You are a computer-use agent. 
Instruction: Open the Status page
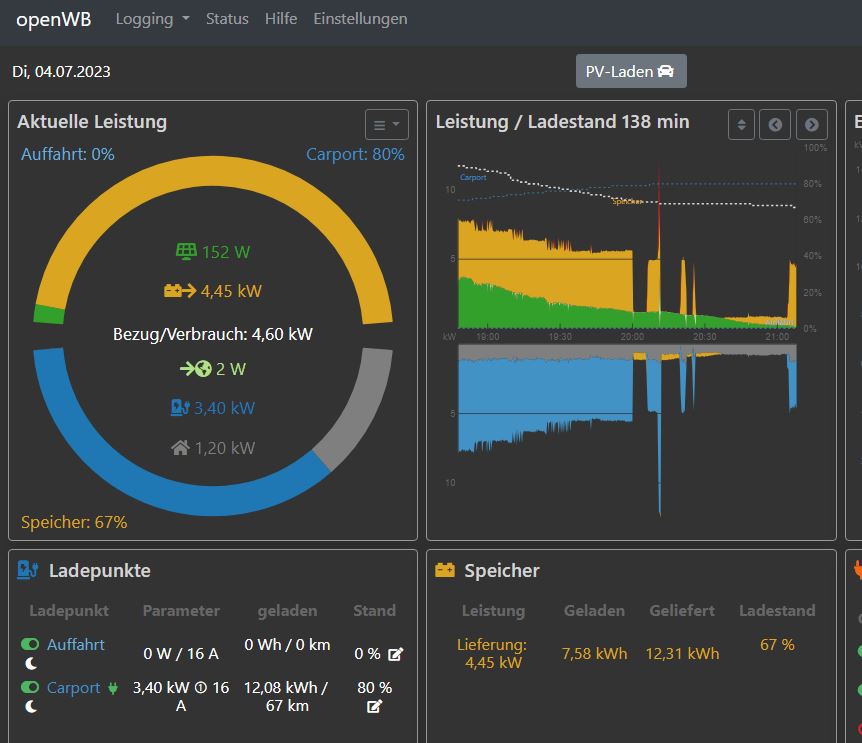(227, 19)
